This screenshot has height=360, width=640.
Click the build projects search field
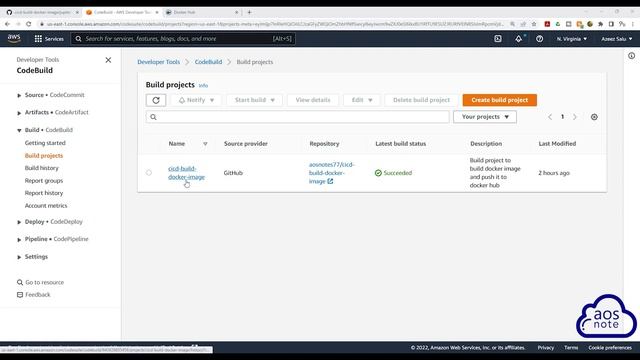coord(298,117)
